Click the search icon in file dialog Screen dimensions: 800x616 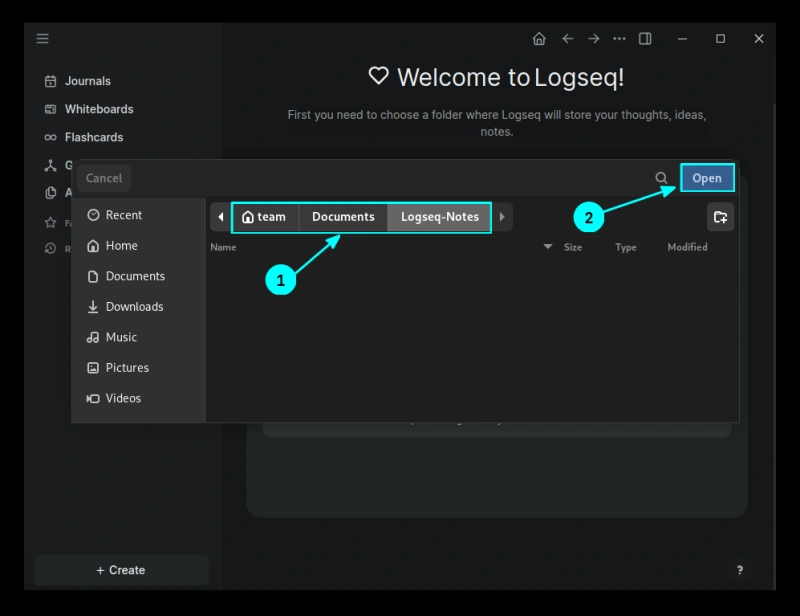(x=661, y=178)
